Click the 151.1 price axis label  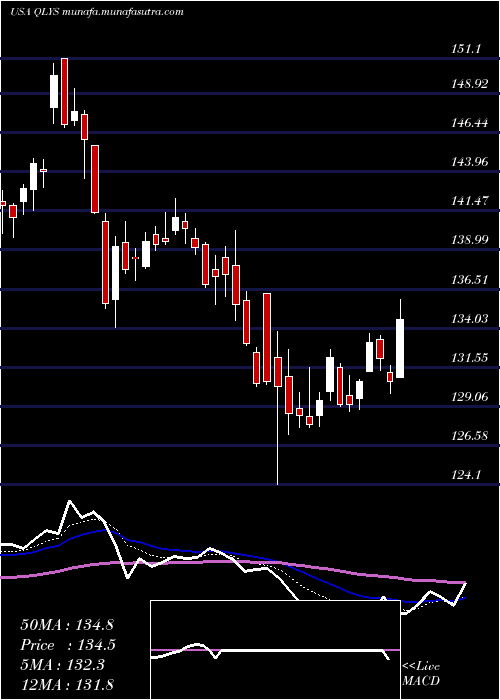(x=467, y=50)
